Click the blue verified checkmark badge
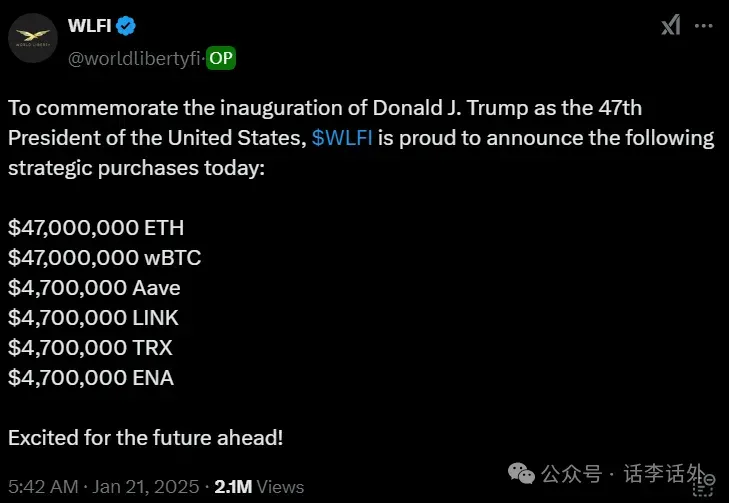Viewport: 729px width, 503px height. [129, 27]
